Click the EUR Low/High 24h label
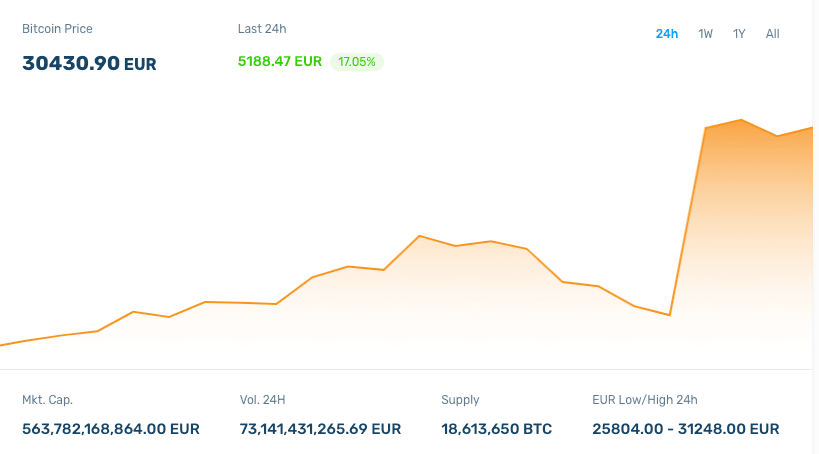The height and width of the screenshot is (454, 819). (645, 400)
